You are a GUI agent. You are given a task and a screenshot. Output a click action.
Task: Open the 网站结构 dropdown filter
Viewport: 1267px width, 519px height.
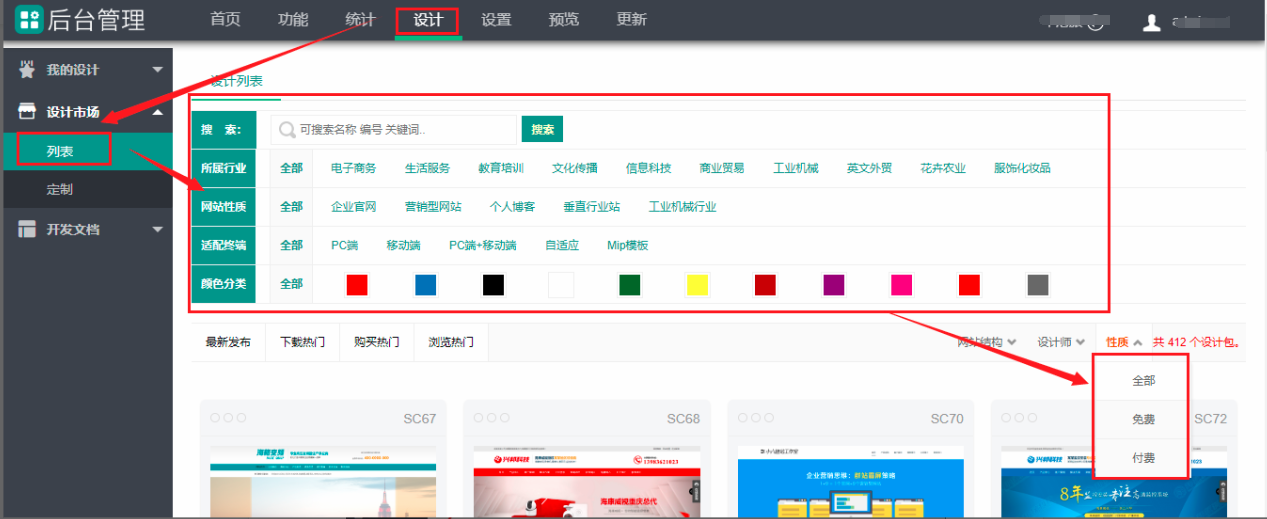click(x=987, y=342)
